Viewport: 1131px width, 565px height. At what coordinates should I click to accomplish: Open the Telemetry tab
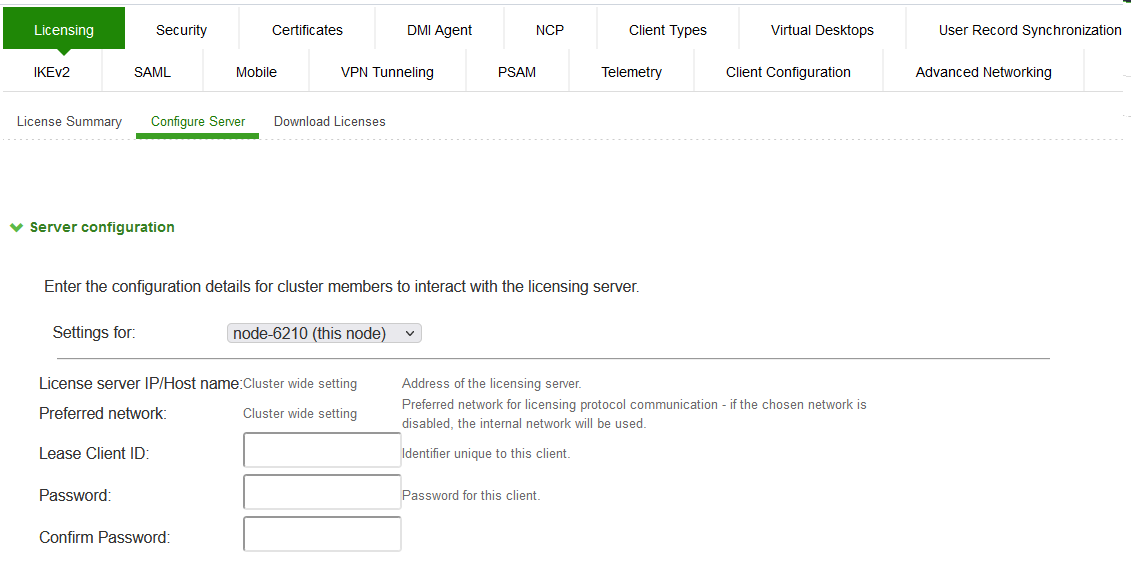[631, 72]
